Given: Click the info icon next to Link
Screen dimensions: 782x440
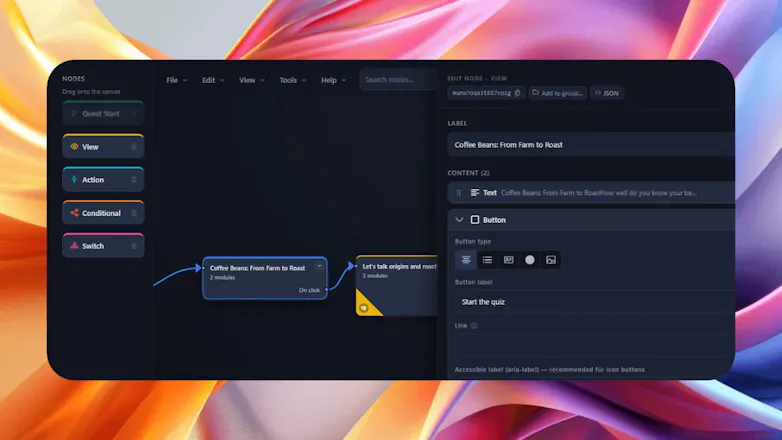Looking at the screenshot, I should [474, 325].
